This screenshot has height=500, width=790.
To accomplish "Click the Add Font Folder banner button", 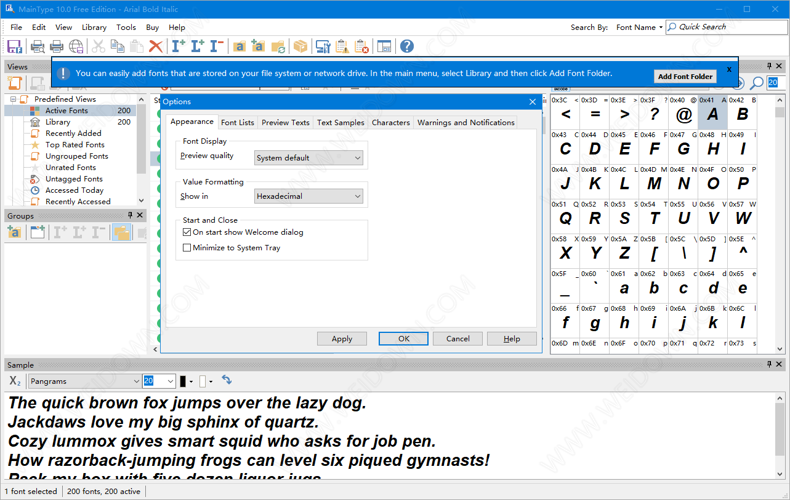I will 685,77.
